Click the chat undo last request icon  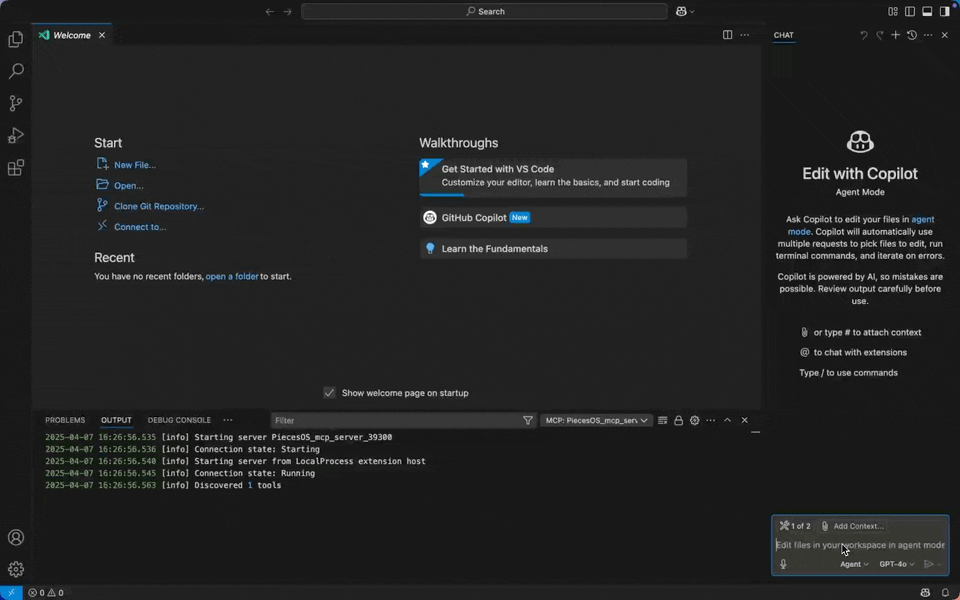pos(863,35)
